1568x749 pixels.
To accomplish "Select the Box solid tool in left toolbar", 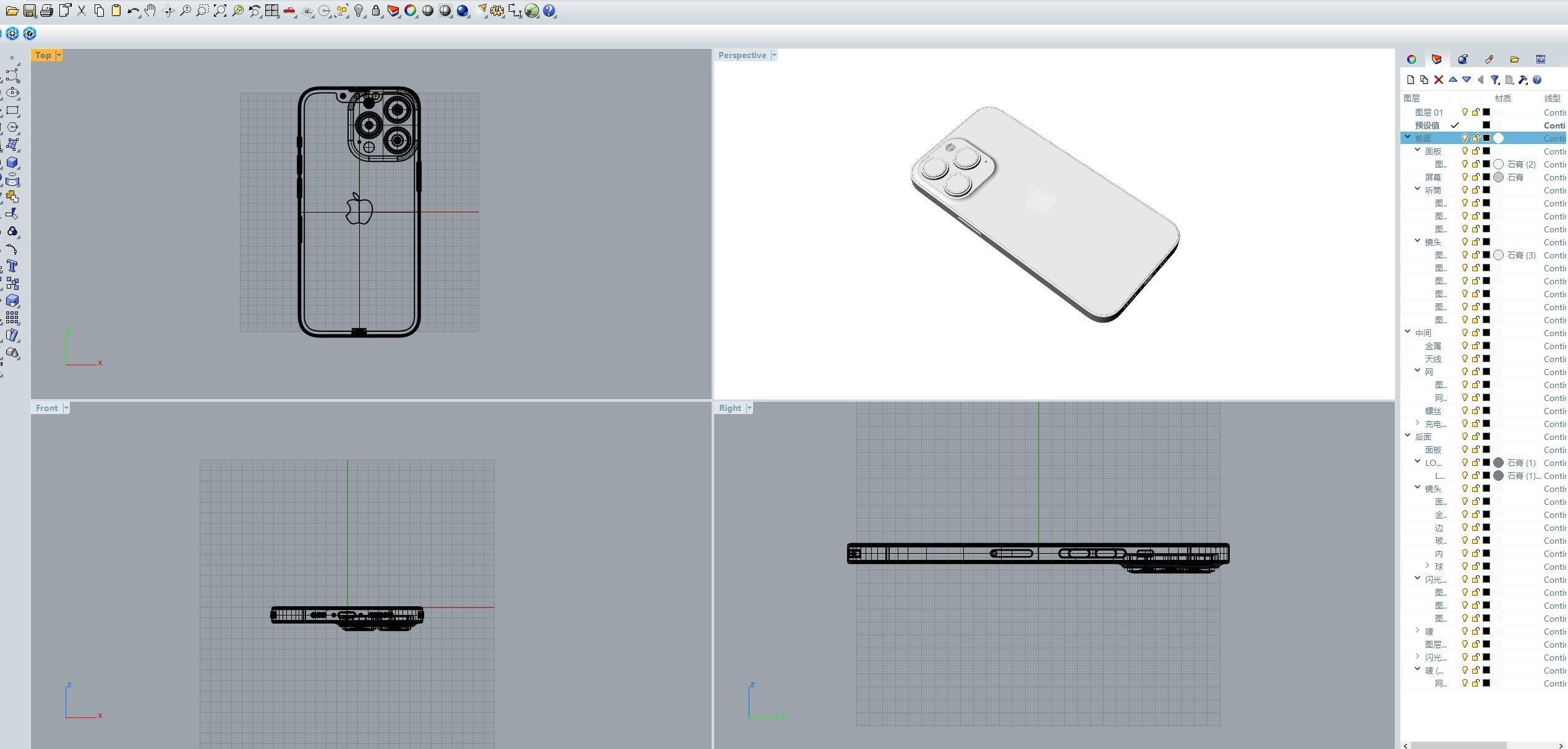I will tap(12, 163).
